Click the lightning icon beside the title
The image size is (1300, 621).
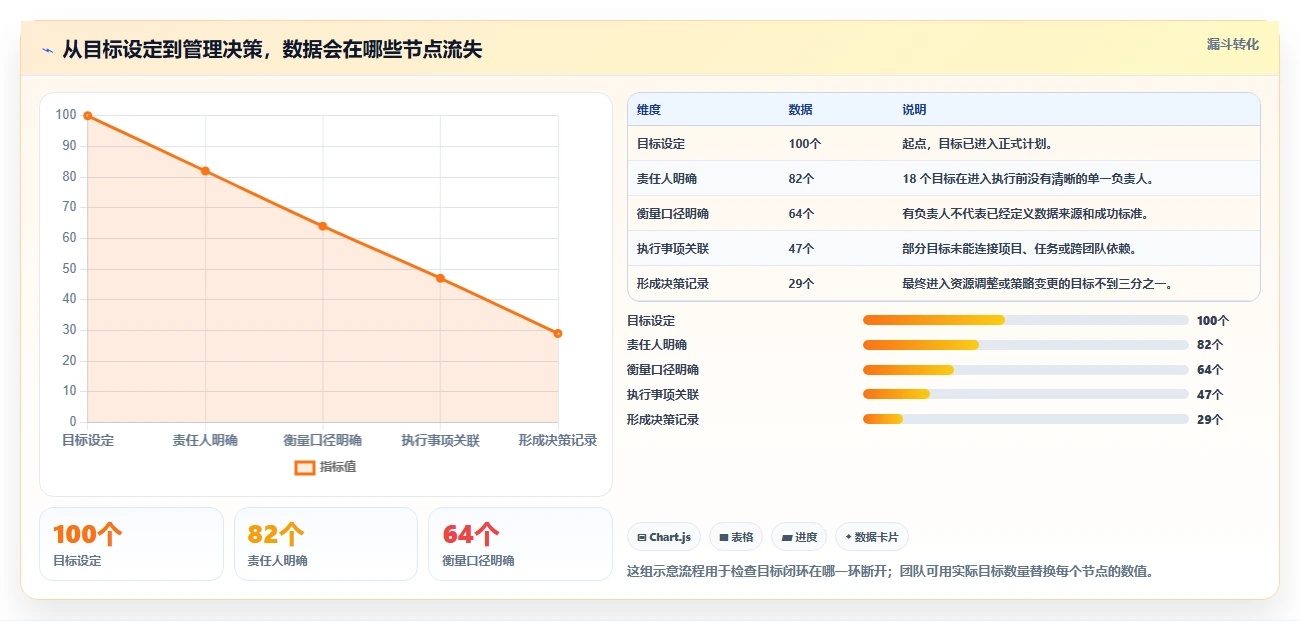(47, 50)
